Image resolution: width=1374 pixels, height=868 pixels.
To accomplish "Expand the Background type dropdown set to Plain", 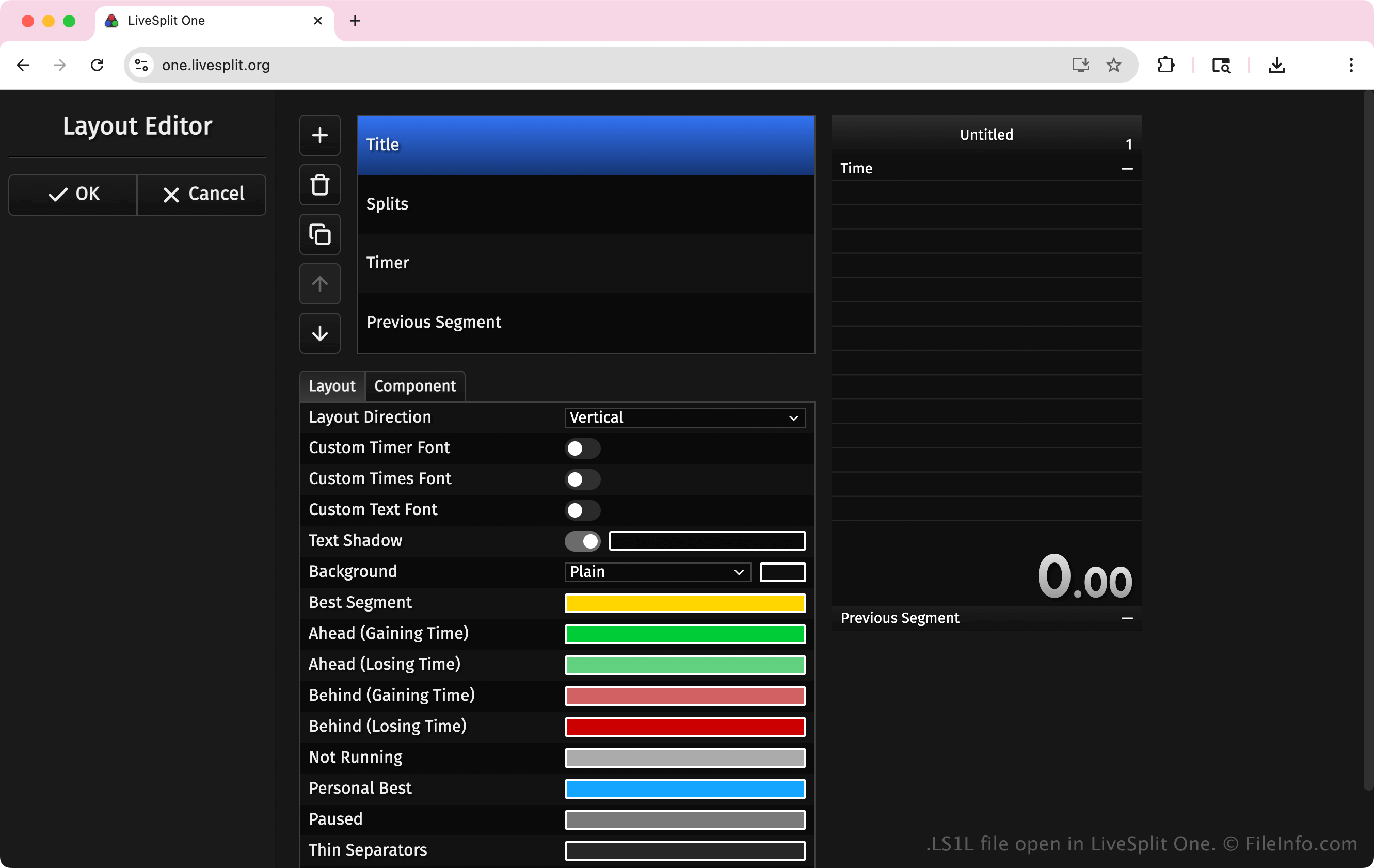I will coord(658,571).
